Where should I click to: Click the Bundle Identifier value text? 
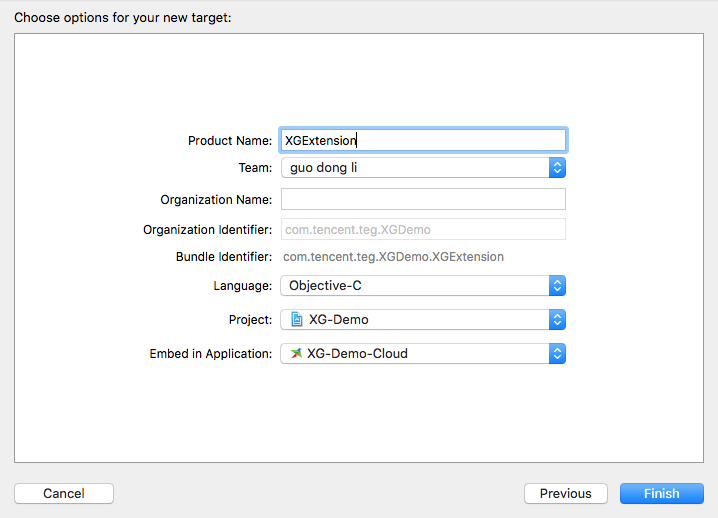(x=393, y=257)
